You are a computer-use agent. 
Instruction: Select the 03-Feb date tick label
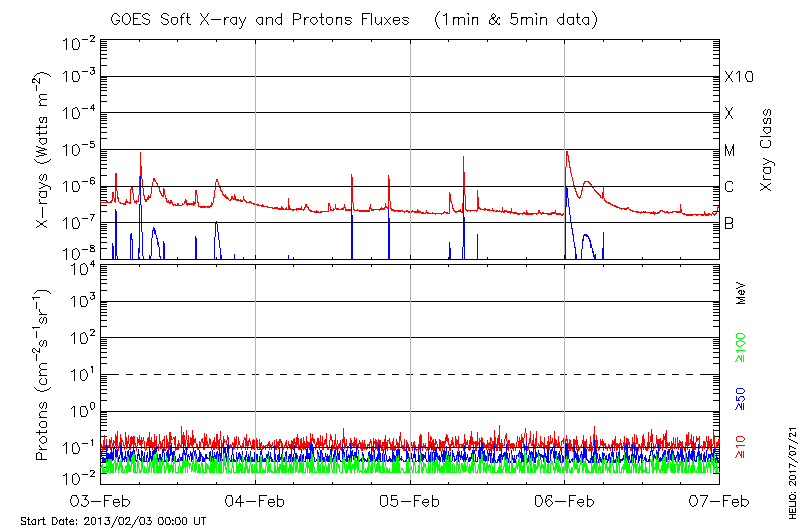[x=101, y=501]
